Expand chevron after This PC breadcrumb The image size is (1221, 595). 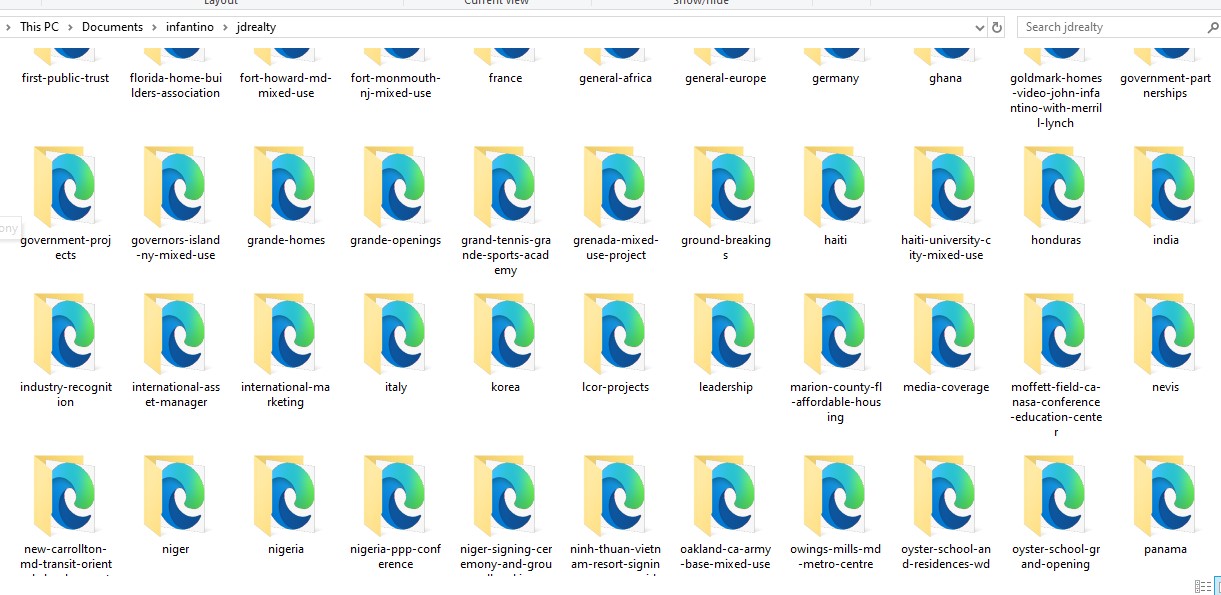[70, 27]
